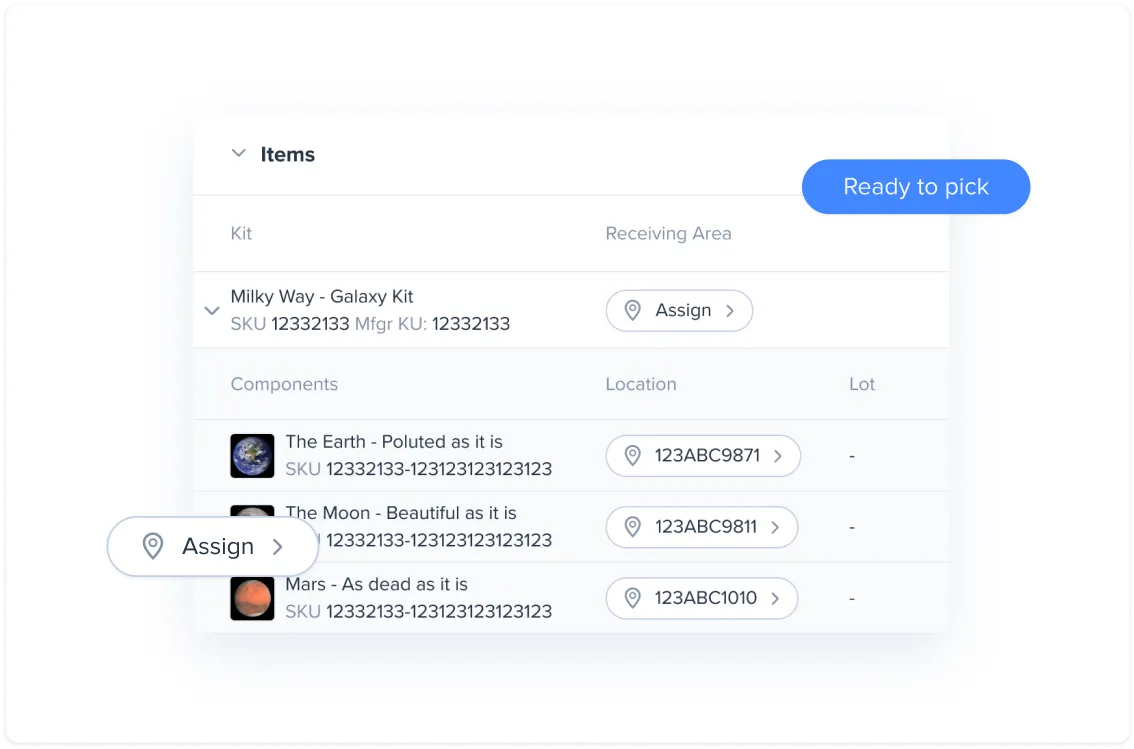The height and width of the screenshot is (749, 1134).
Task: Click the pin icon on the floating Assign button
Action: click(152, 546)
